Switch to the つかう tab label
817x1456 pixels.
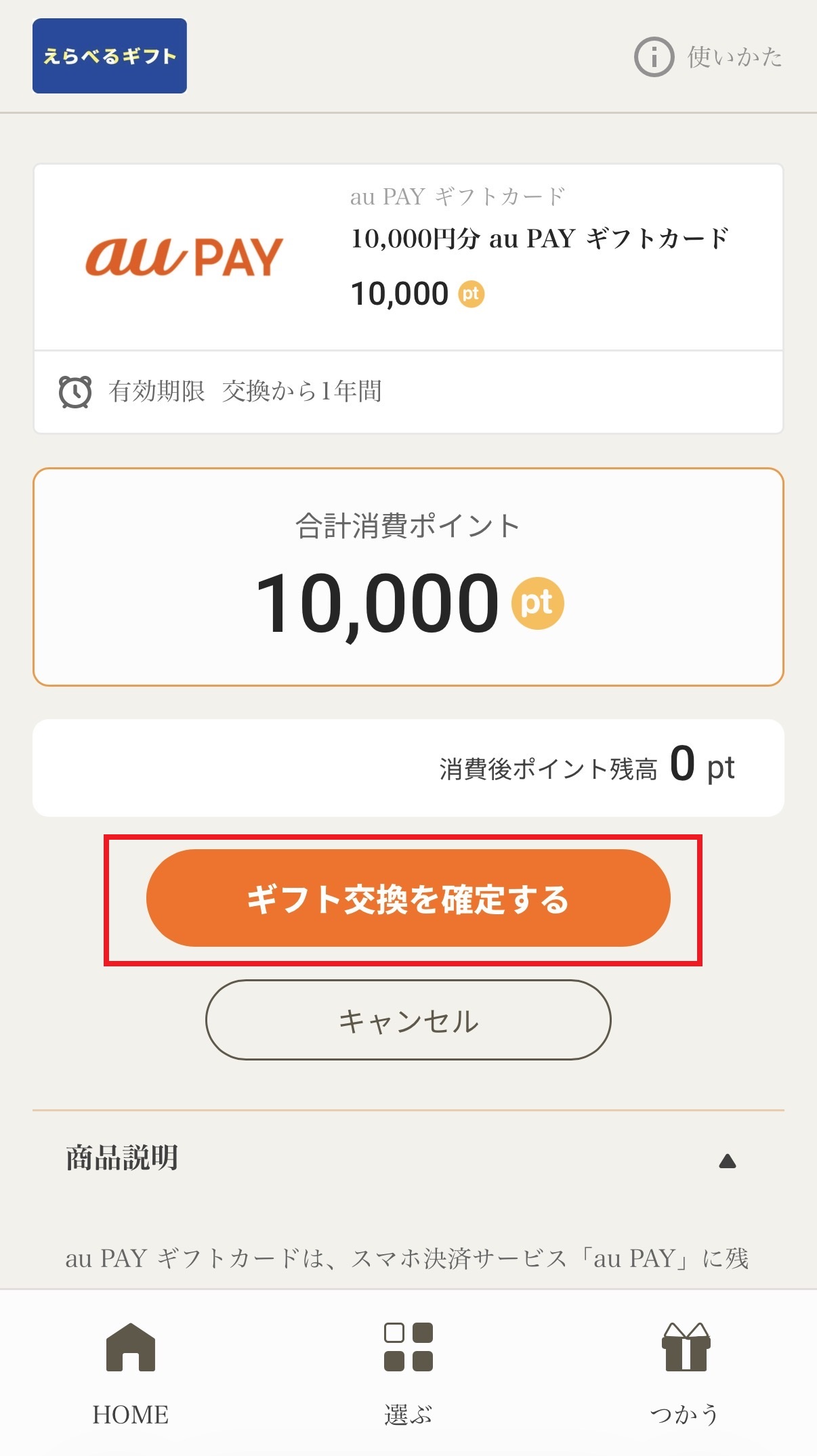(684, 1415)
